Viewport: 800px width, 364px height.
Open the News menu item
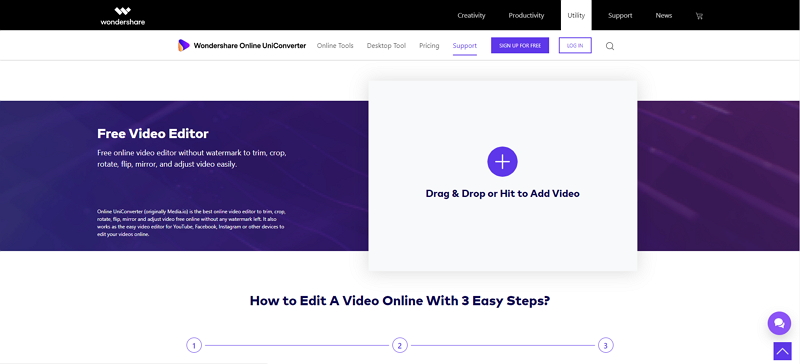point(664,16)
